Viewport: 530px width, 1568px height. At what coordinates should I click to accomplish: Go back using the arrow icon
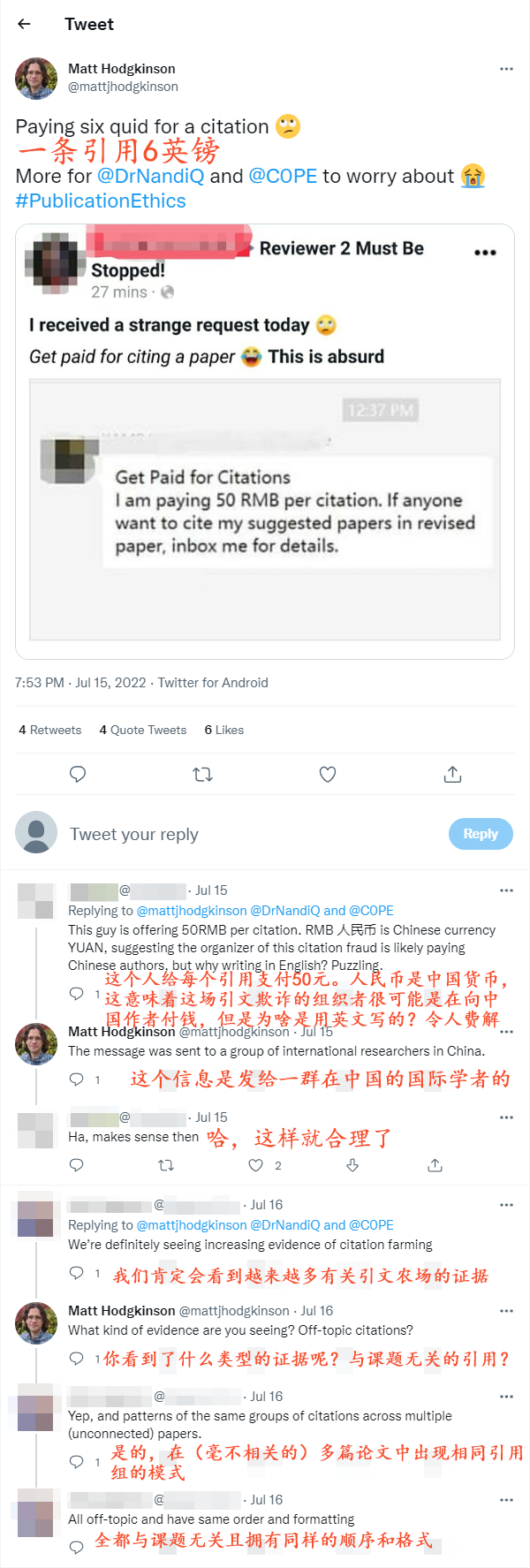[25, 24]
